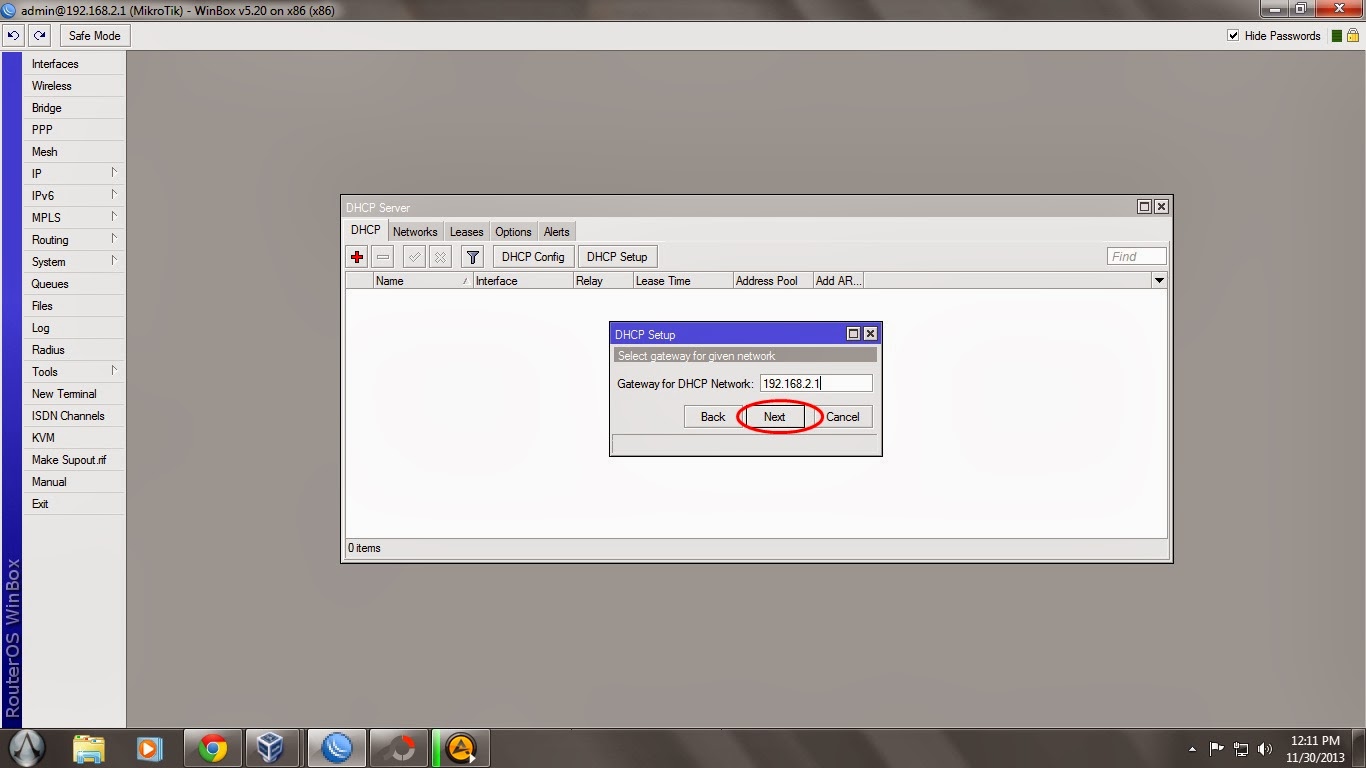Image resolution: width=1366 pixels, height=768 pixels.
Task: Launch Google Chrome from the taskbar
Action: coord(213,747)
